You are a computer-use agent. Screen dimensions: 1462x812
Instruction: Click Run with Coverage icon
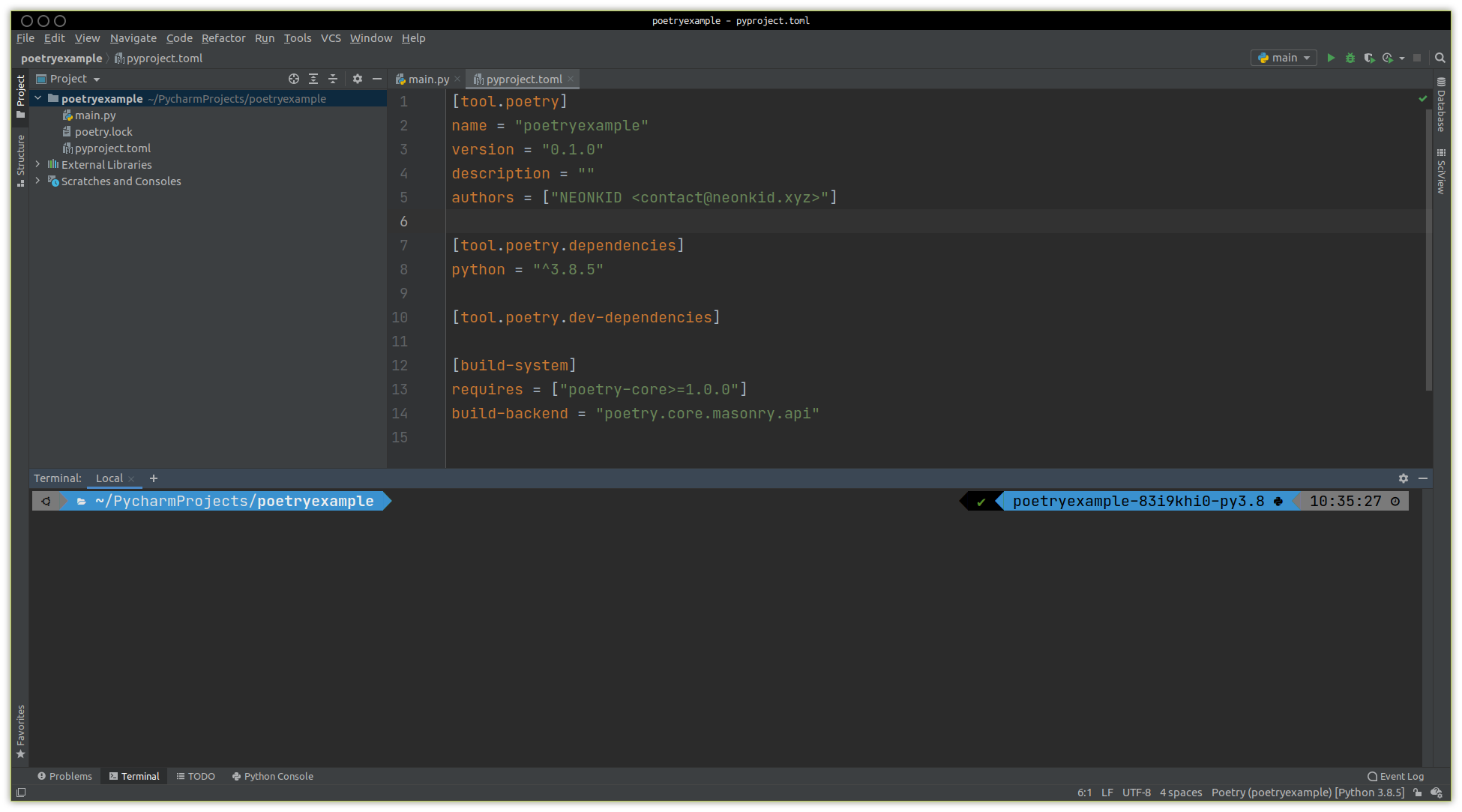tap(1369, 58)
